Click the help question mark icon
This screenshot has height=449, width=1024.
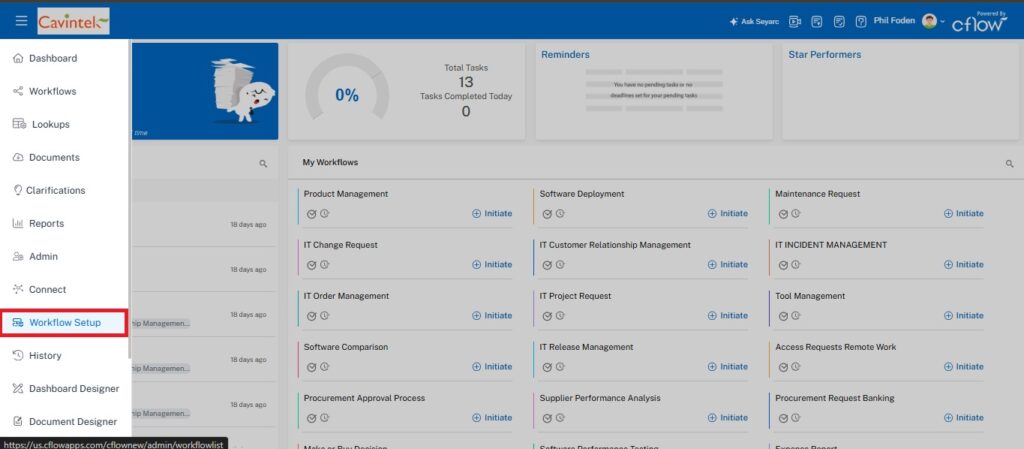861,21
